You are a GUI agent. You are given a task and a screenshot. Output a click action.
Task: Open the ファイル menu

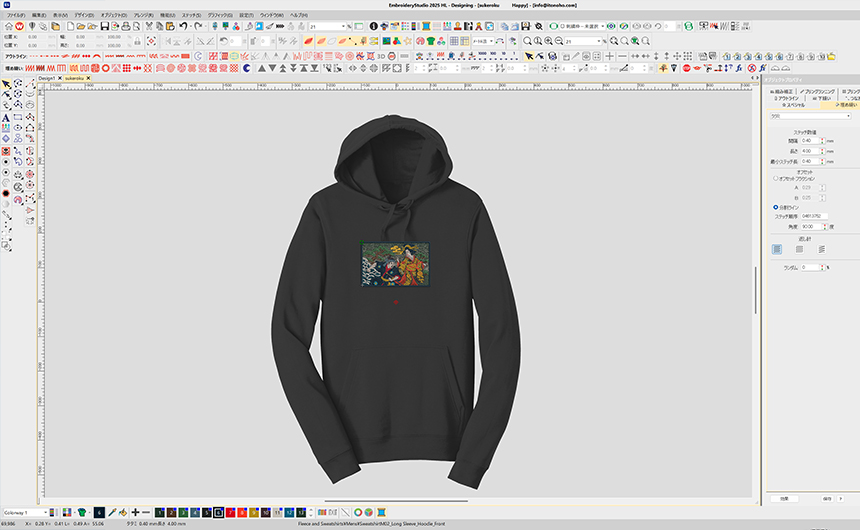[x=16, y=15]
